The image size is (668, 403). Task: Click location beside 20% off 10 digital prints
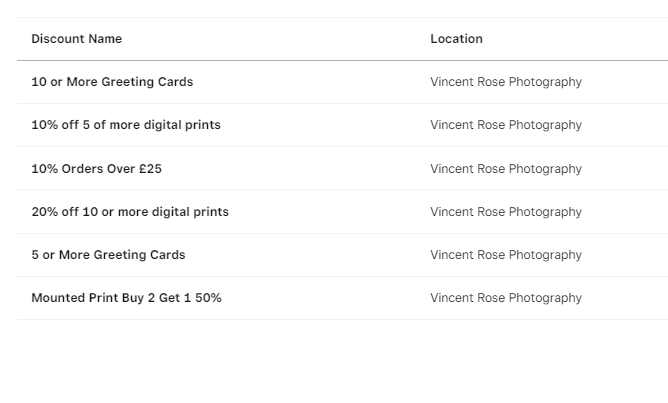pos(505,212)
